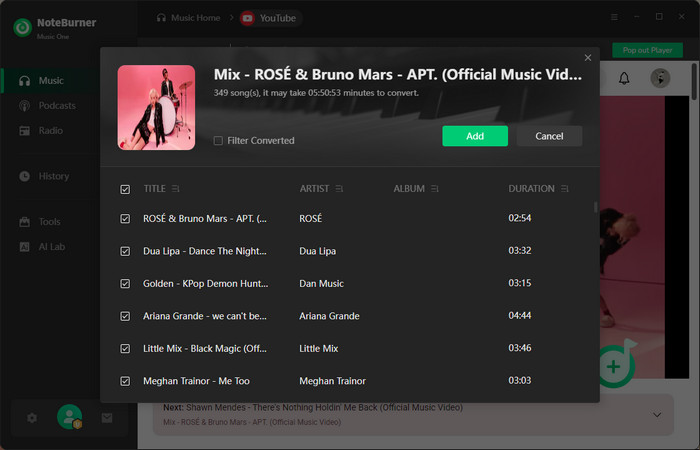
Task: Click the 'Dan Music' artist cell
Action: (321, 283)
